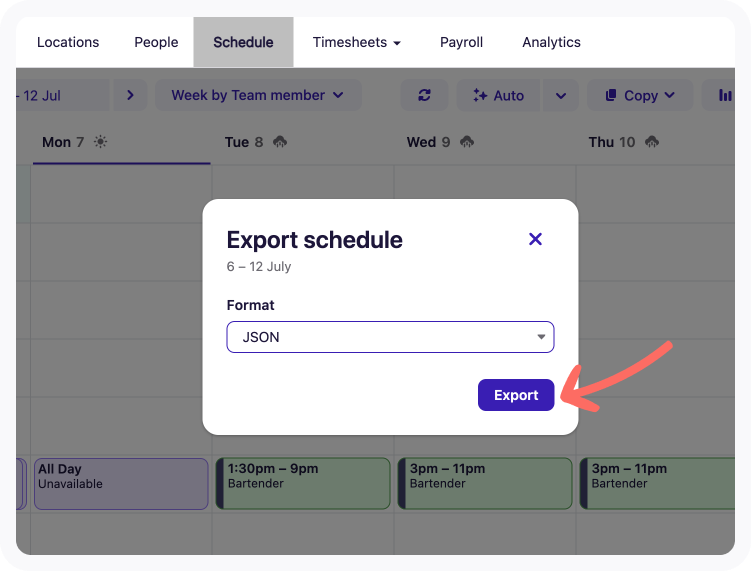Open the Format dropdown showing JSON
The width and height of the screenshot is (751, 571).
390,337
